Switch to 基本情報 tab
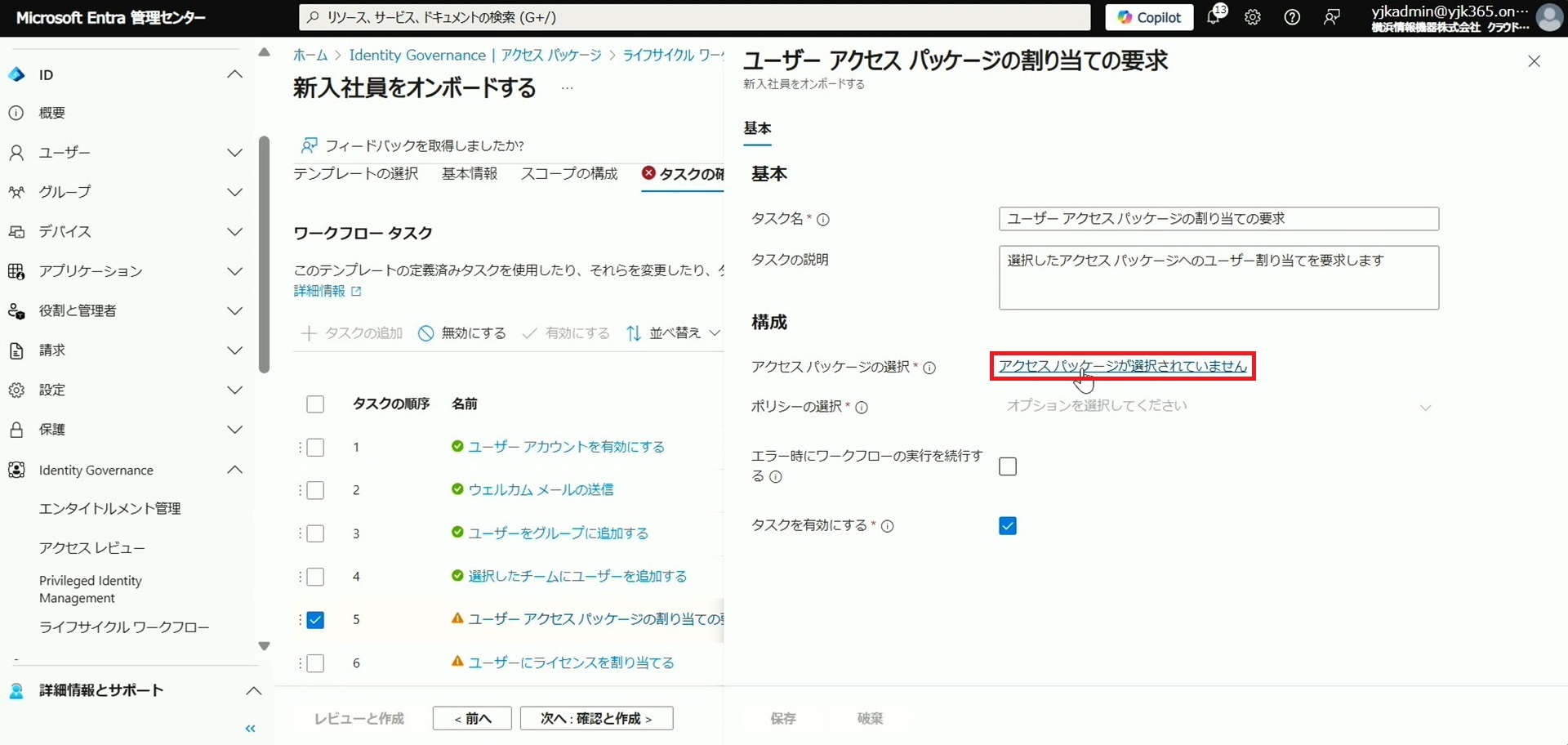 pyautogui.click(x=470, y=174)
